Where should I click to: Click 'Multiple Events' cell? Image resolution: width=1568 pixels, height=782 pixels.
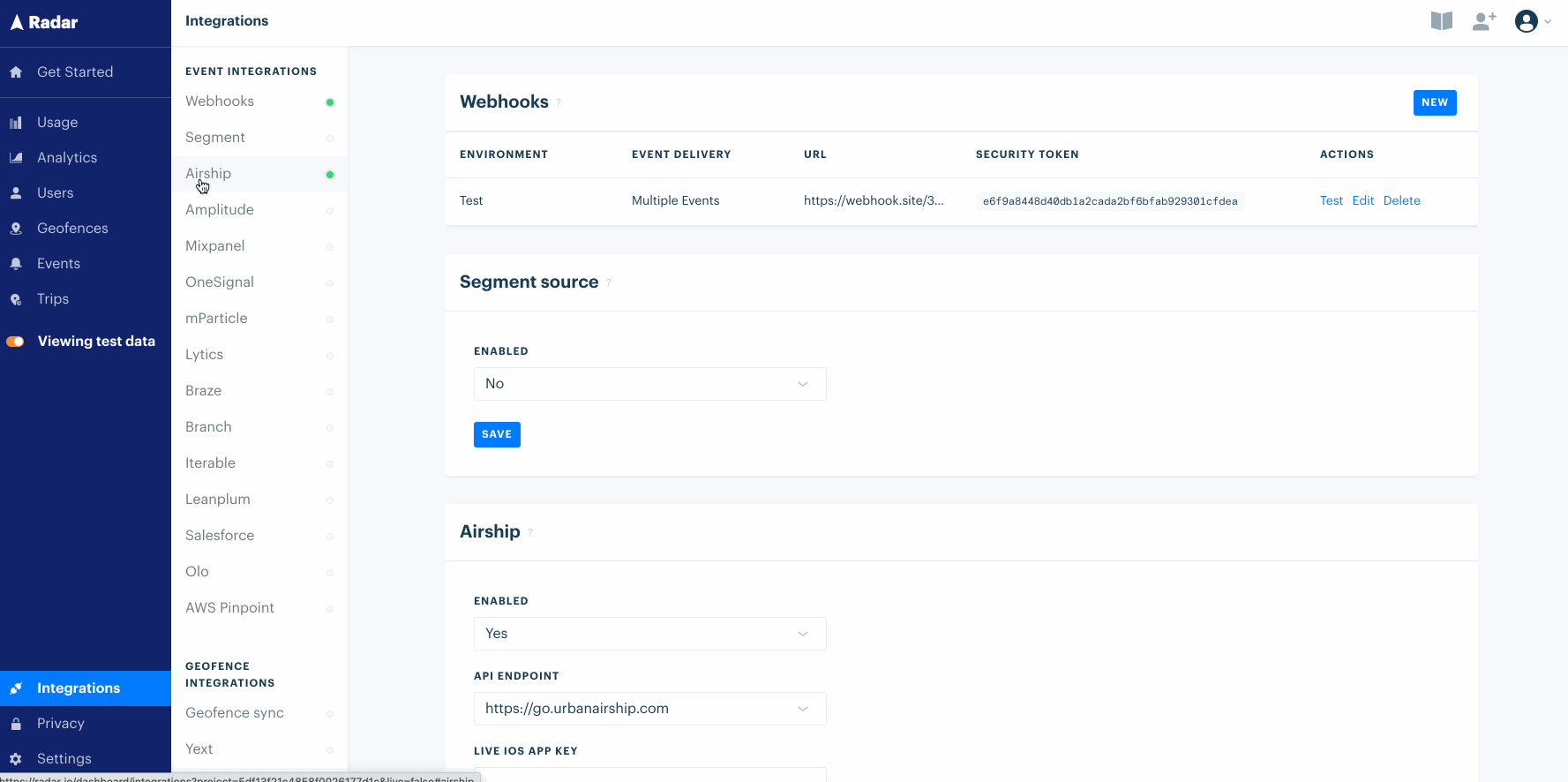coord(676,201)
